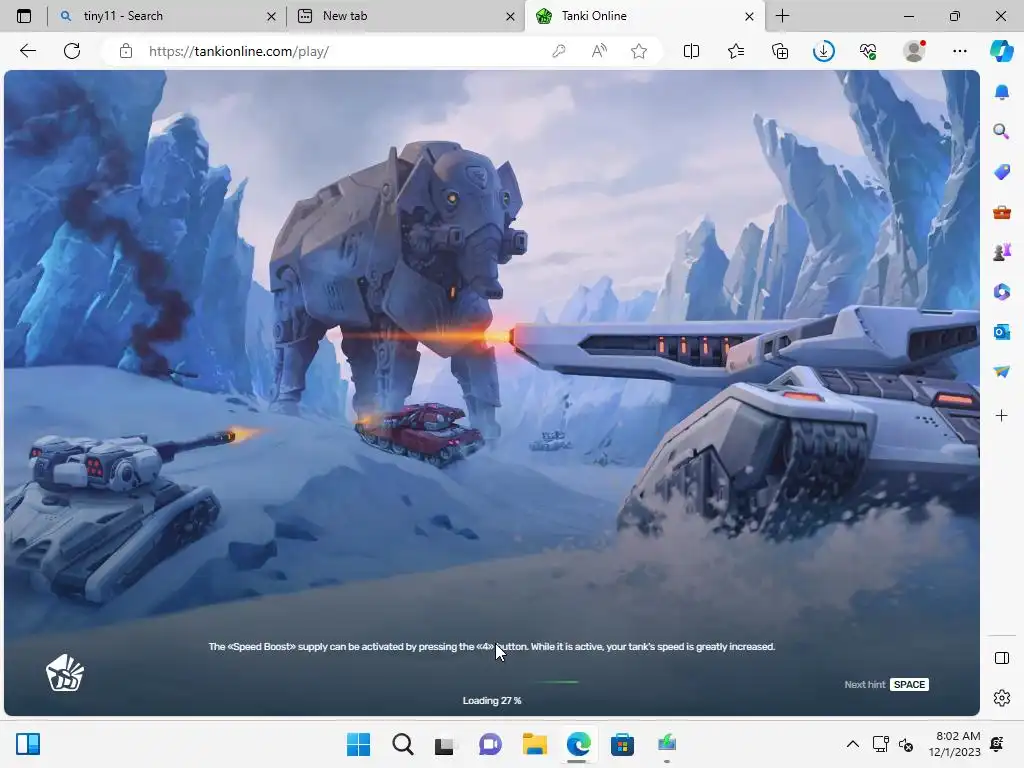This screenshot has width=1024, height=768.
Task: Refresh the Tanki Online page
Action: click(x=72, y=51)
